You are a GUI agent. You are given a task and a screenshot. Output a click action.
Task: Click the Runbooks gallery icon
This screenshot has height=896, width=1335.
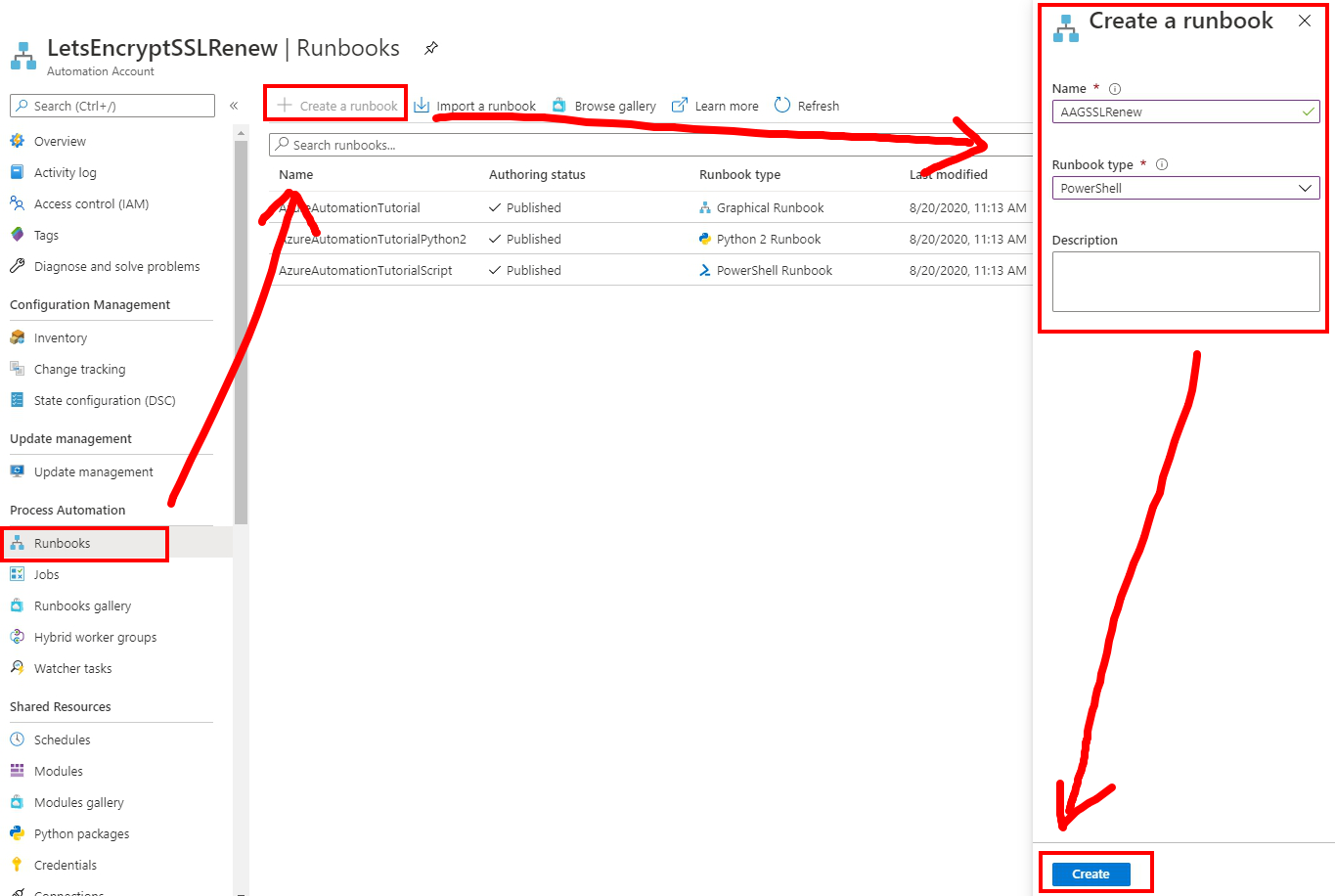pos(17,605)
